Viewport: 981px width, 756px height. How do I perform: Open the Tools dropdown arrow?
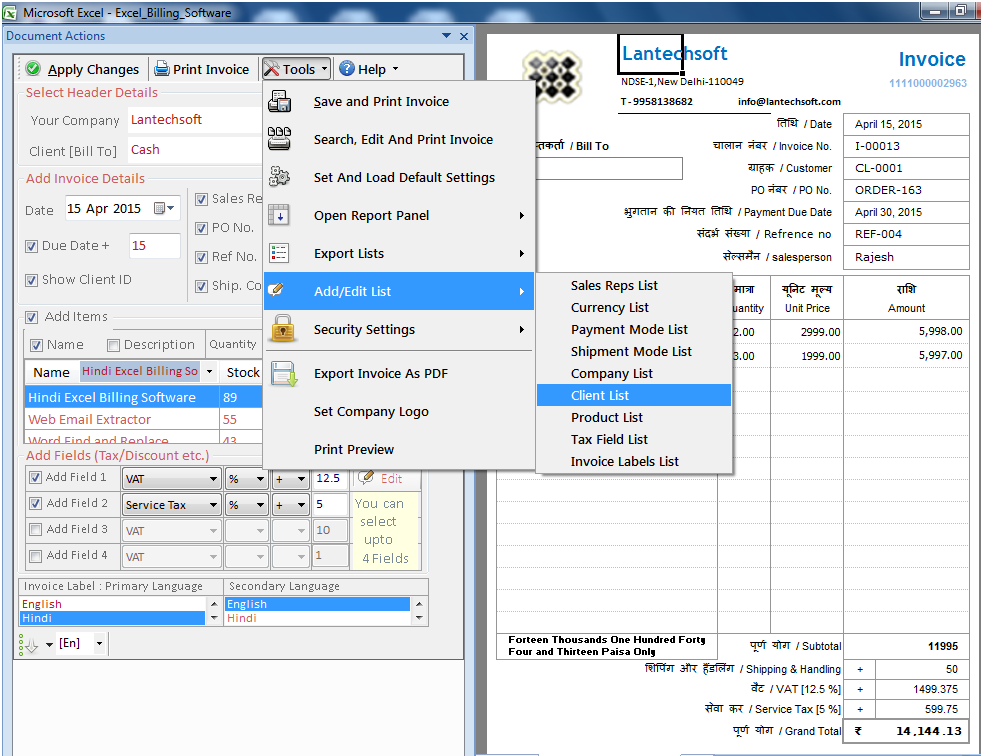point(325,69)
